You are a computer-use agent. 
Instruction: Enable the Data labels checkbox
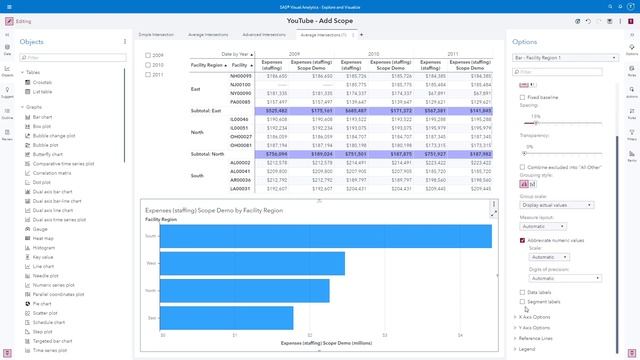pyautogui.click(x=522, y=292)
